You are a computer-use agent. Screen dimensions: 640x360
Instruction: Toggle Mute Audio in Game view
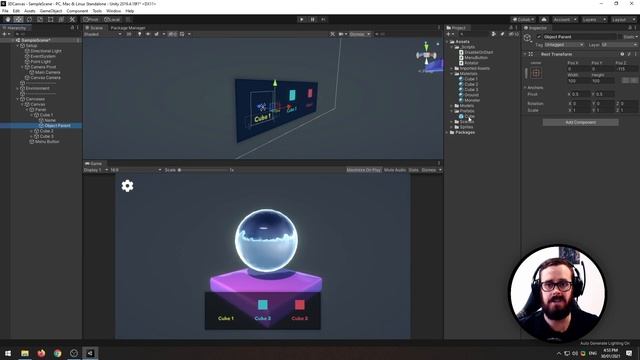[x=395, y=170]
